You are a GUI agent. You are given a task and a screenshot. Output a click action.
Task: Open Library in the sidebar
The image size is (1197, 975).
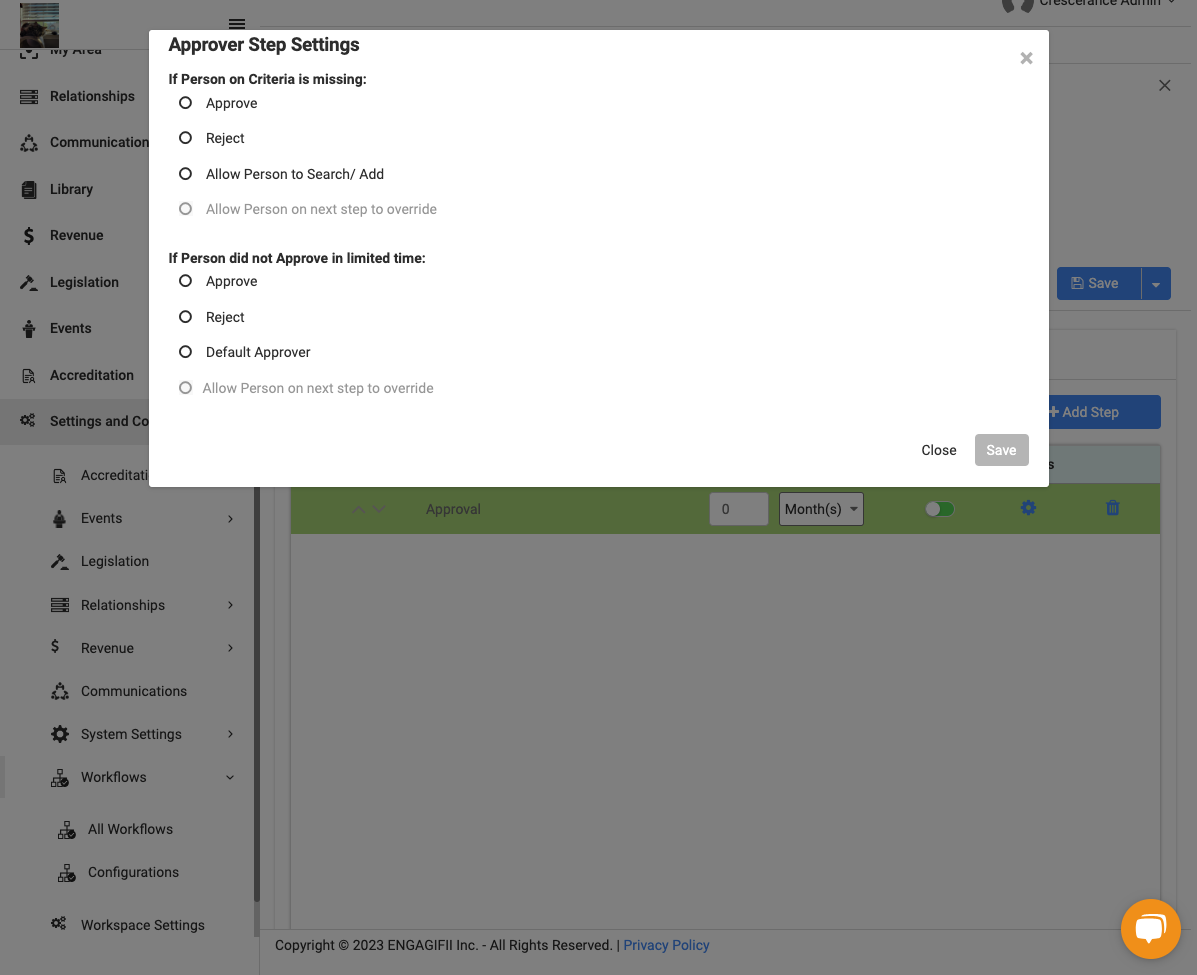coord(71,189)
